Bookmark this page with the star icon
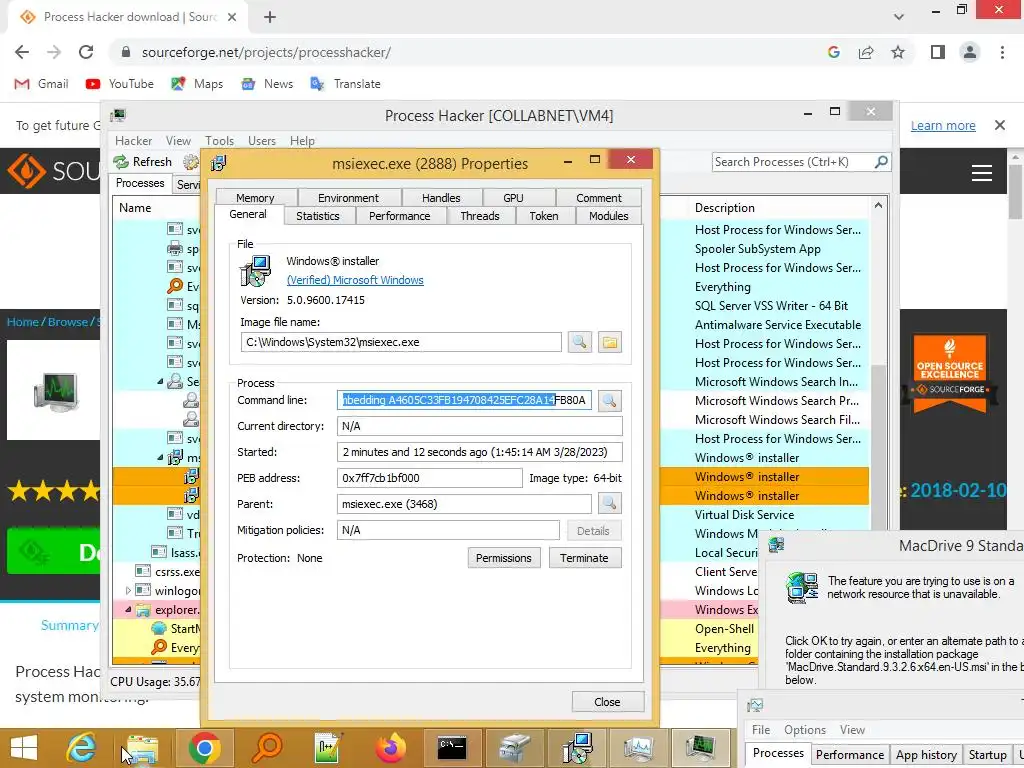This screenshot has height=768, width=1024. click(x=898, y=52)
